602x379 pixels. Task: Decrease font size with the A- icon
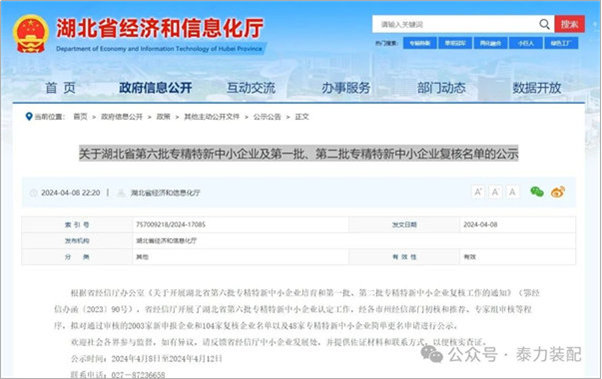512,192
